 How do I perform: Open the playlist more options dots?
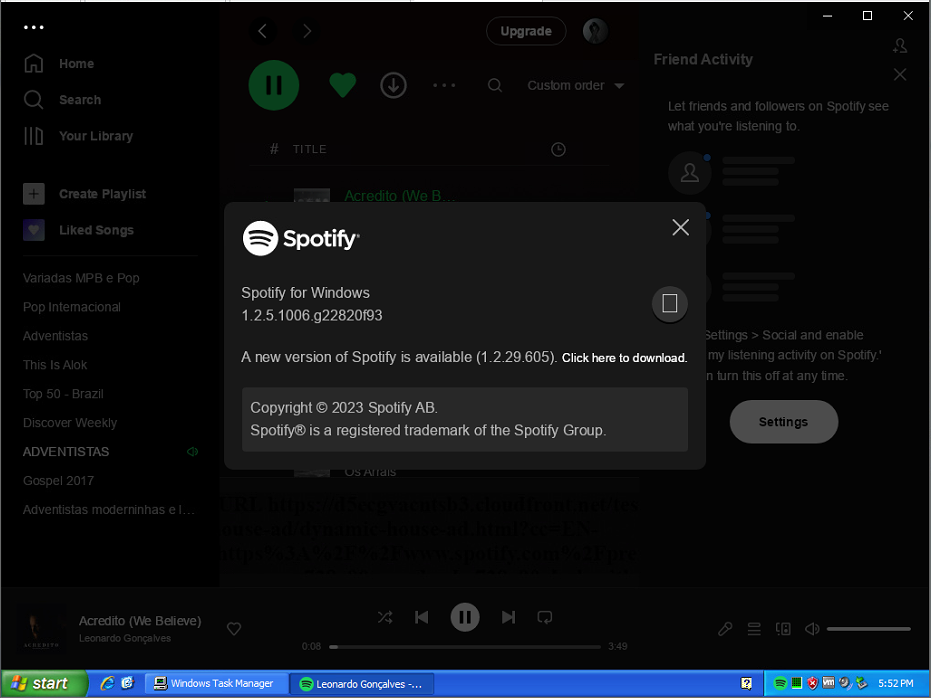444,86
